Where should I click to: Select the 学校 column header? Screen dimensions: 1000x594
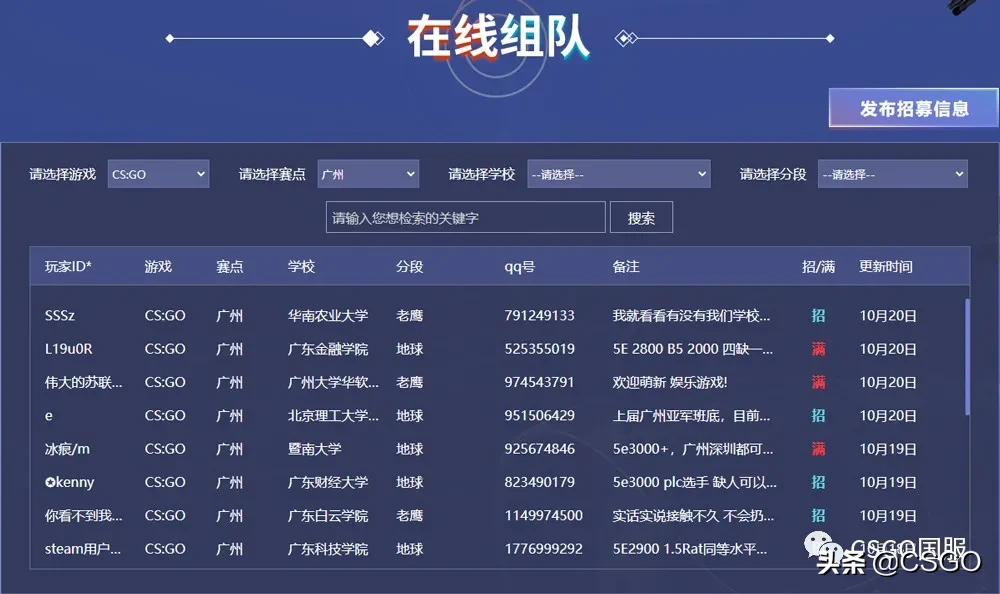[x=301, y=267]
